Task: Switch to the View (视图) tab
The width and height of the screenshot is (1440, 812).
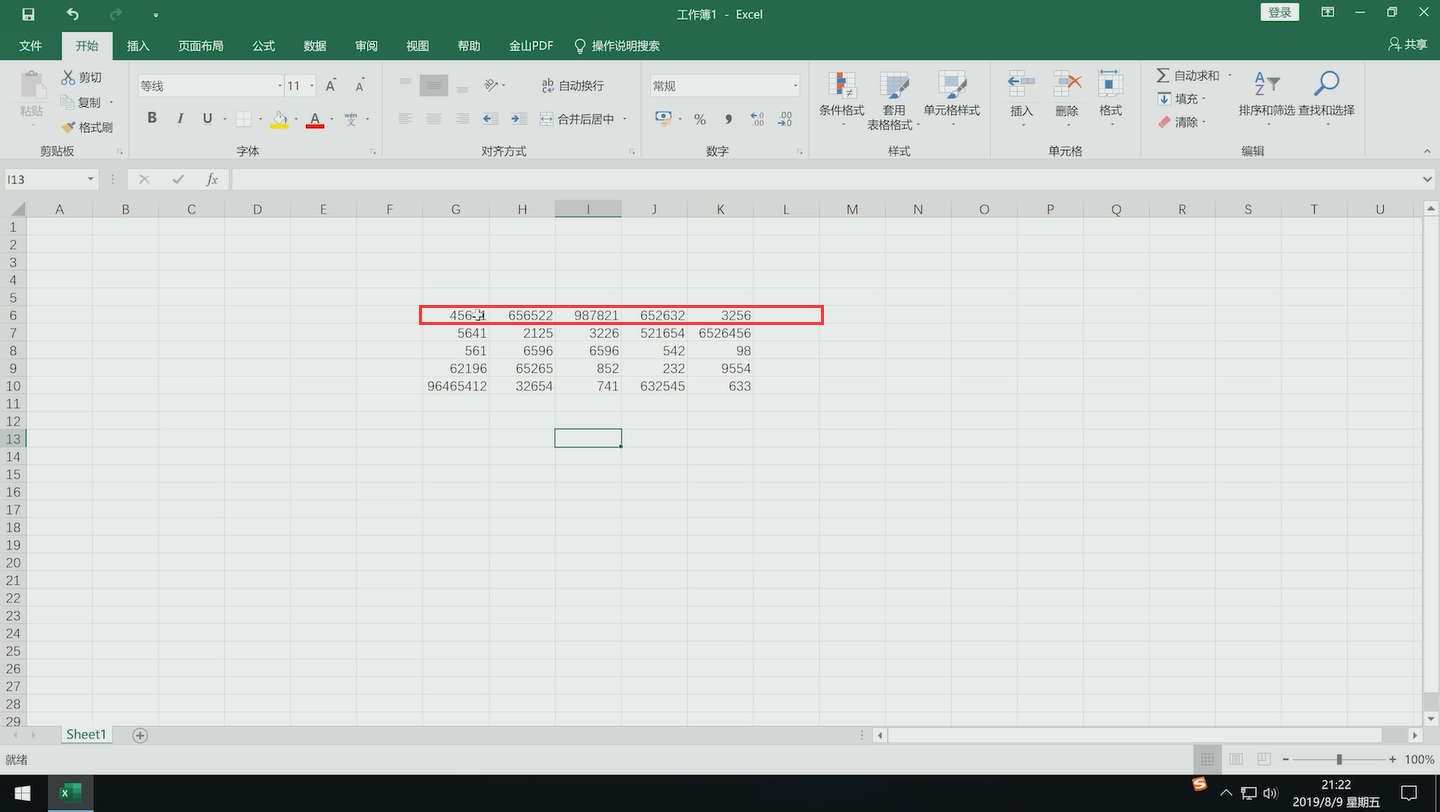Action: pos(417,46)
